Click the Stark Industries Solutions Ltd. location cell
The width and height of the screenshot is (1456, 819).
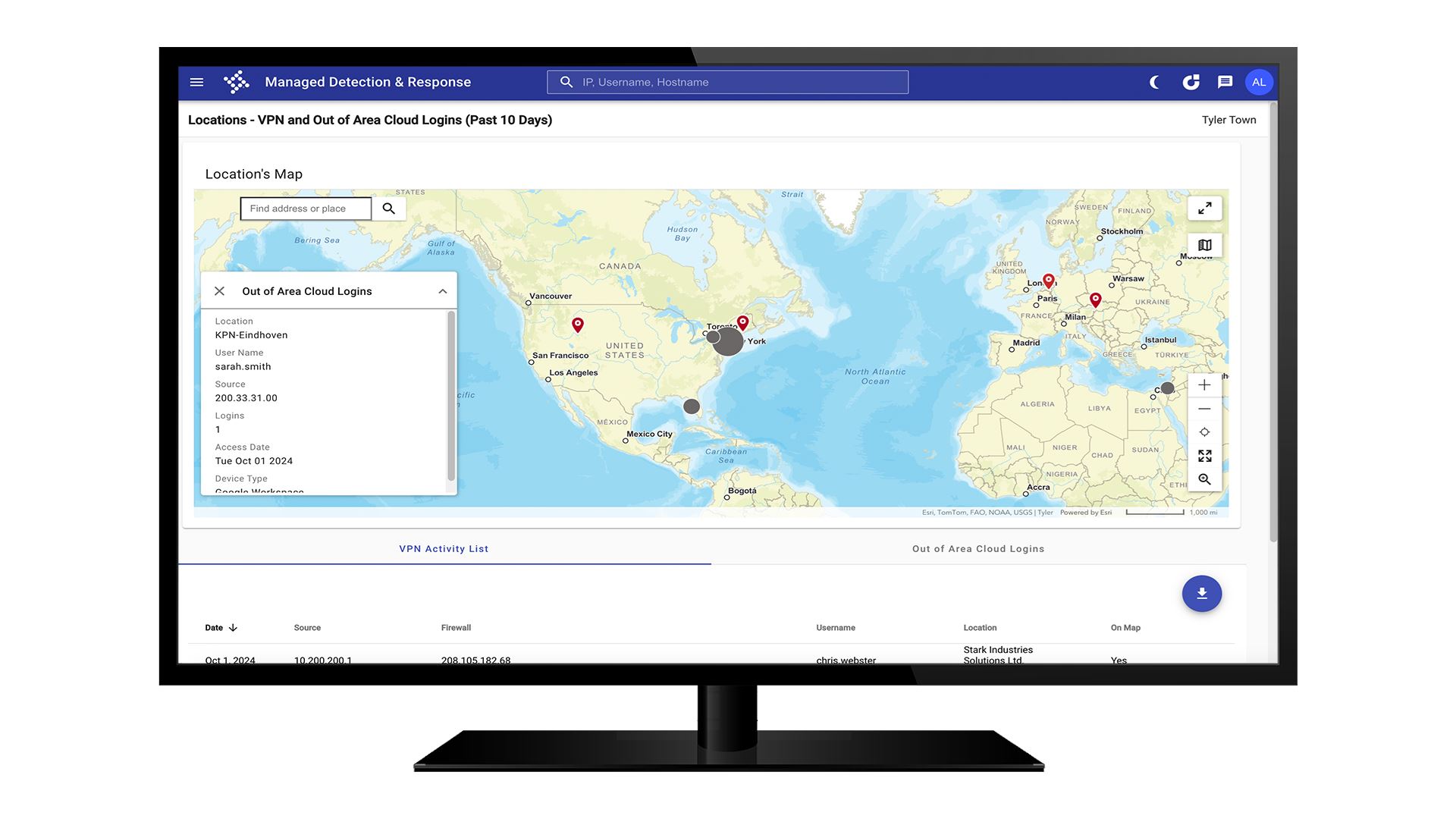coord(998,655)
